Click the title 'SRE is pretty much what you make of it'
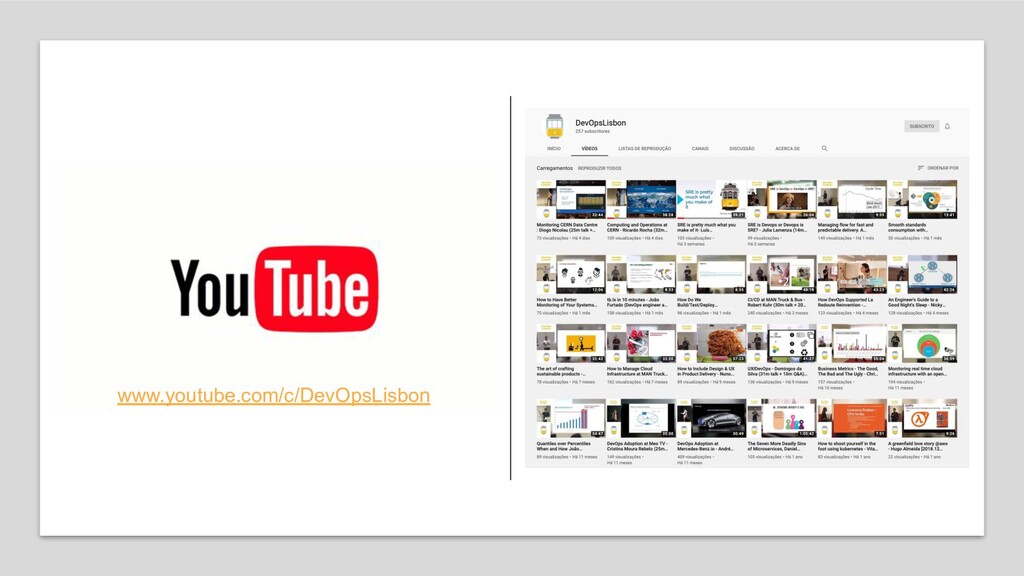The width and height of the screenshot is (1024, 576). tap(707, 227)
